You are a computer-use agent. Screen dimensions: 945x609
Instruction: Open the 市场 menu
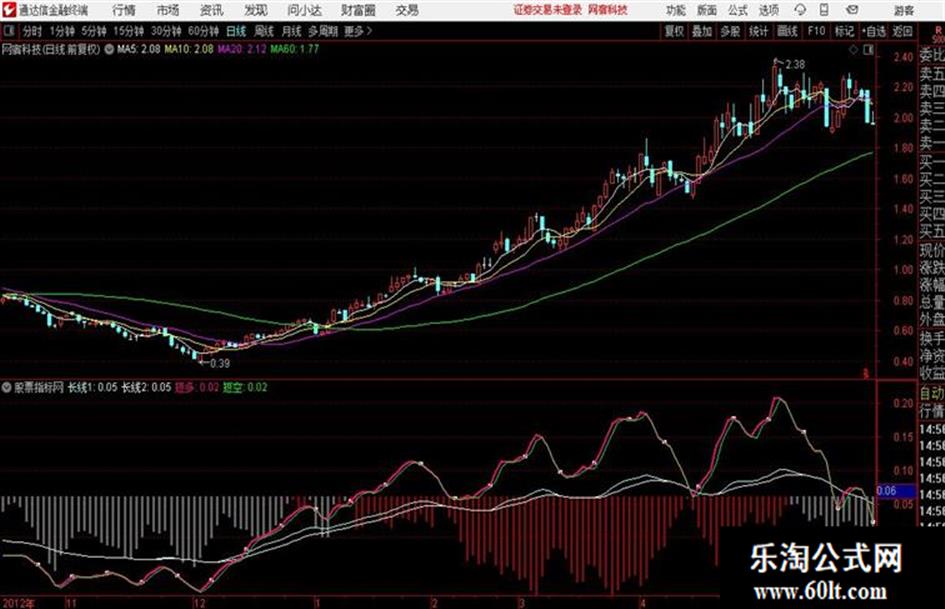click(168, 10)
